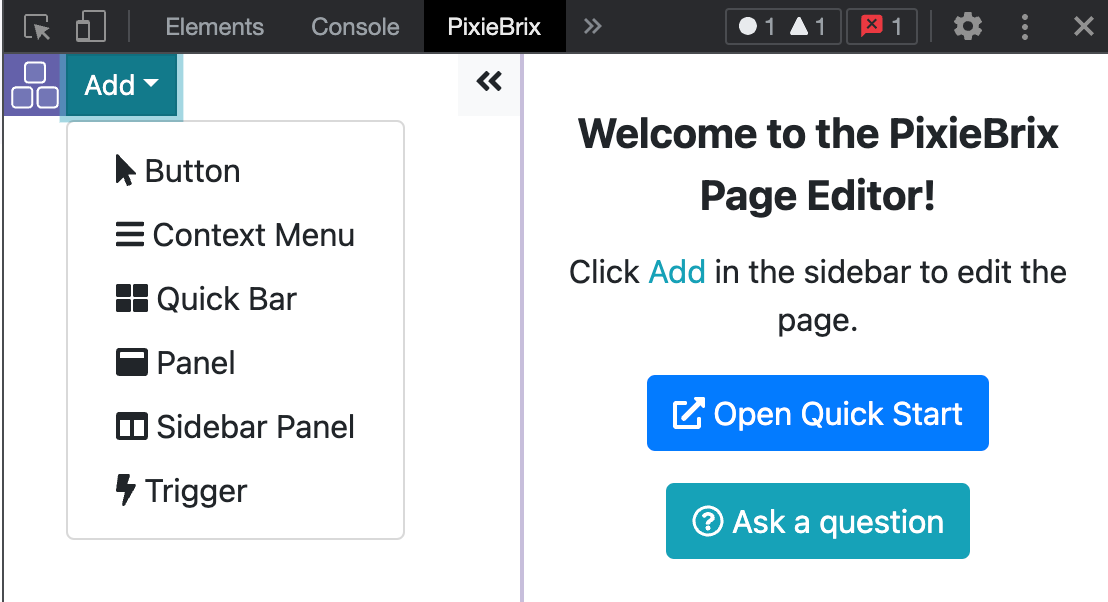This screenshot has height=602, width=1108.
Task: Toggle the device emulation toolbar
Action: click(x=90, y=26)
